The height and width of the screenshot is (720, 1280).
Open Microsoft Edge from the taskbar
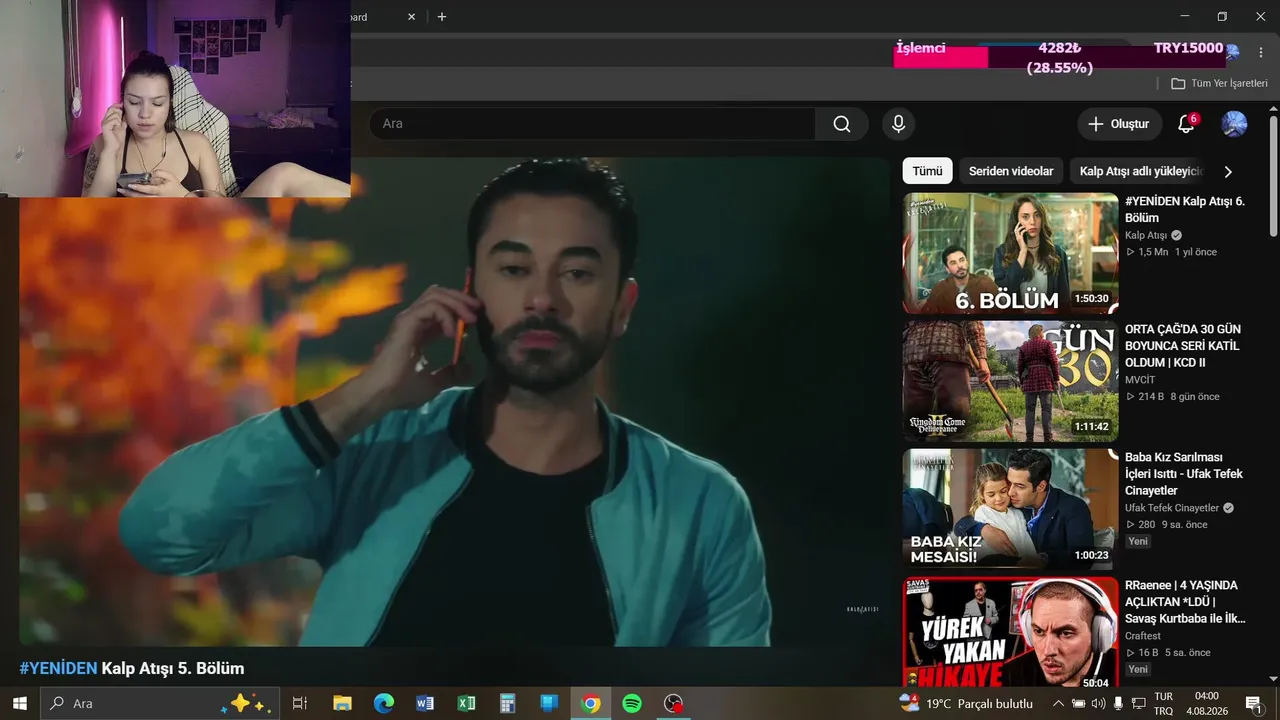coord(384,703)
